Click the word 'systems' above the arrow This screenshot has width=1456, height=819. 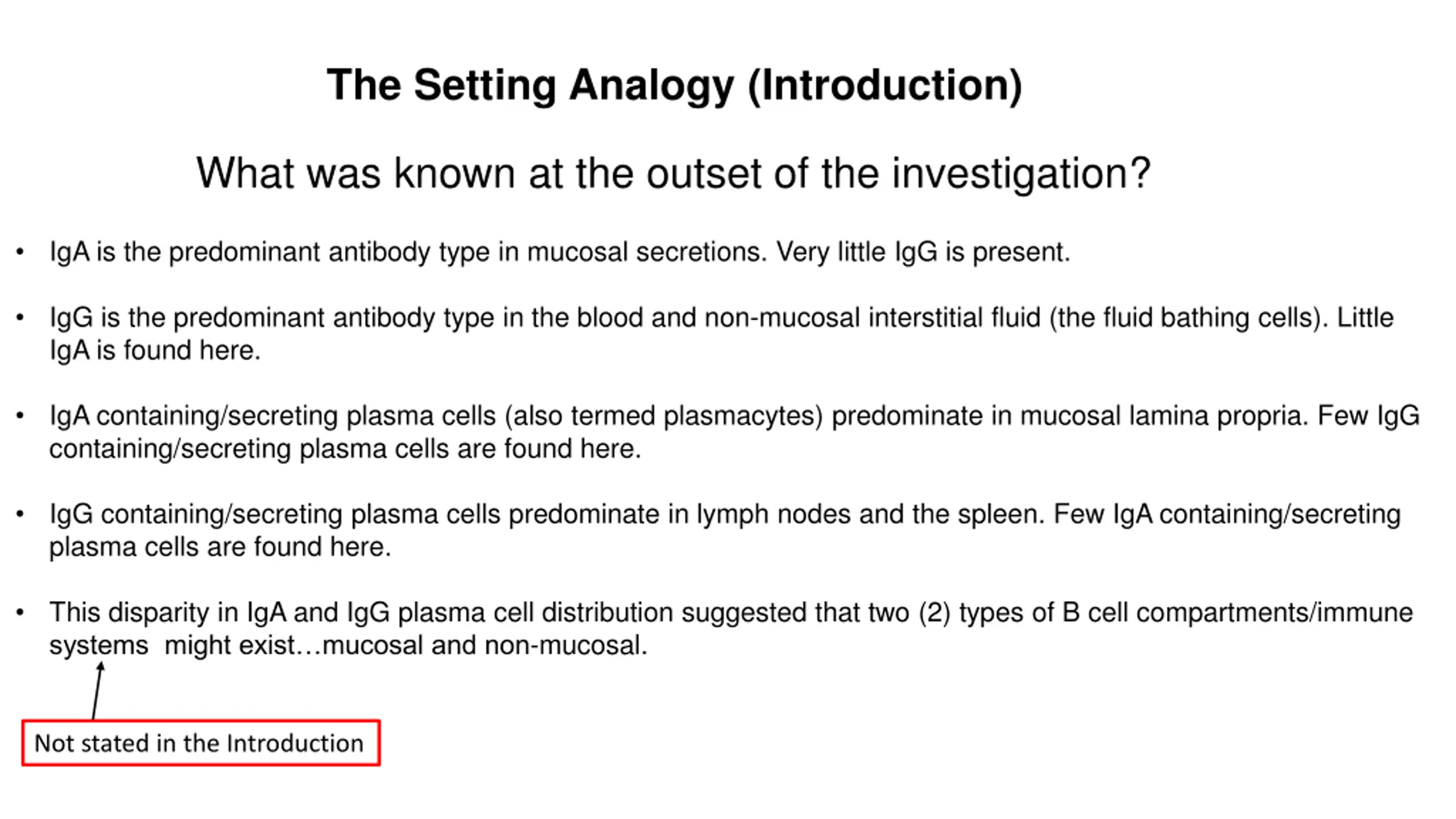[99, 646]
